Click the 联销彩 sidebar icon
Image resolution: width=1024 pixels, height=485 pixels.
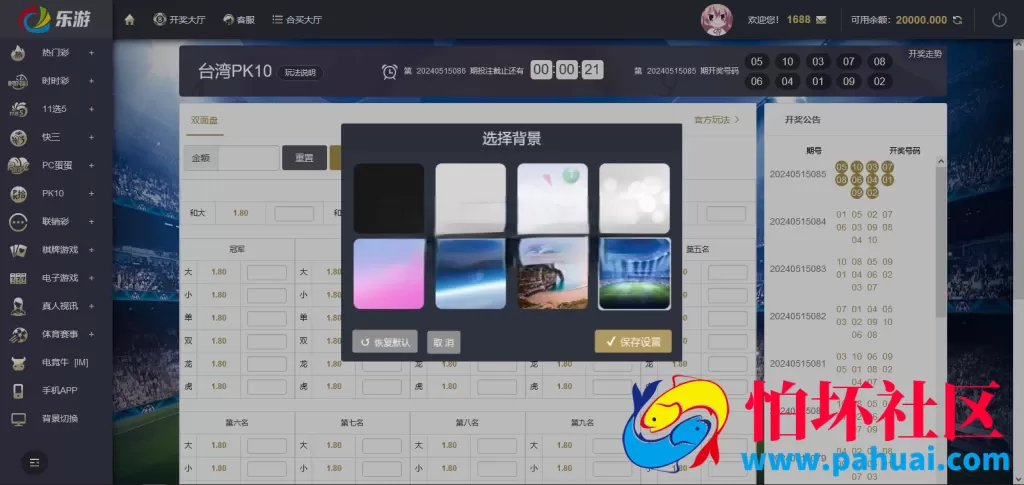click(x=18, y=221)
